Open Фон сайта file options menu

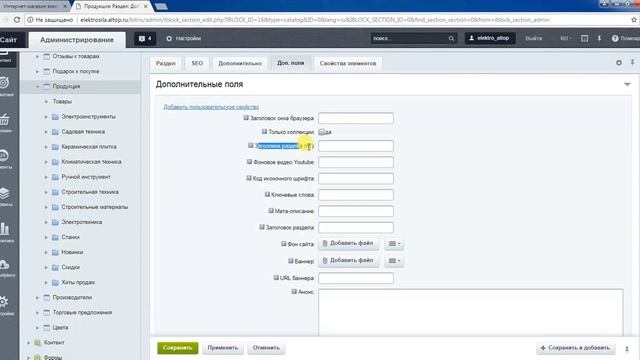pos(394,244)
